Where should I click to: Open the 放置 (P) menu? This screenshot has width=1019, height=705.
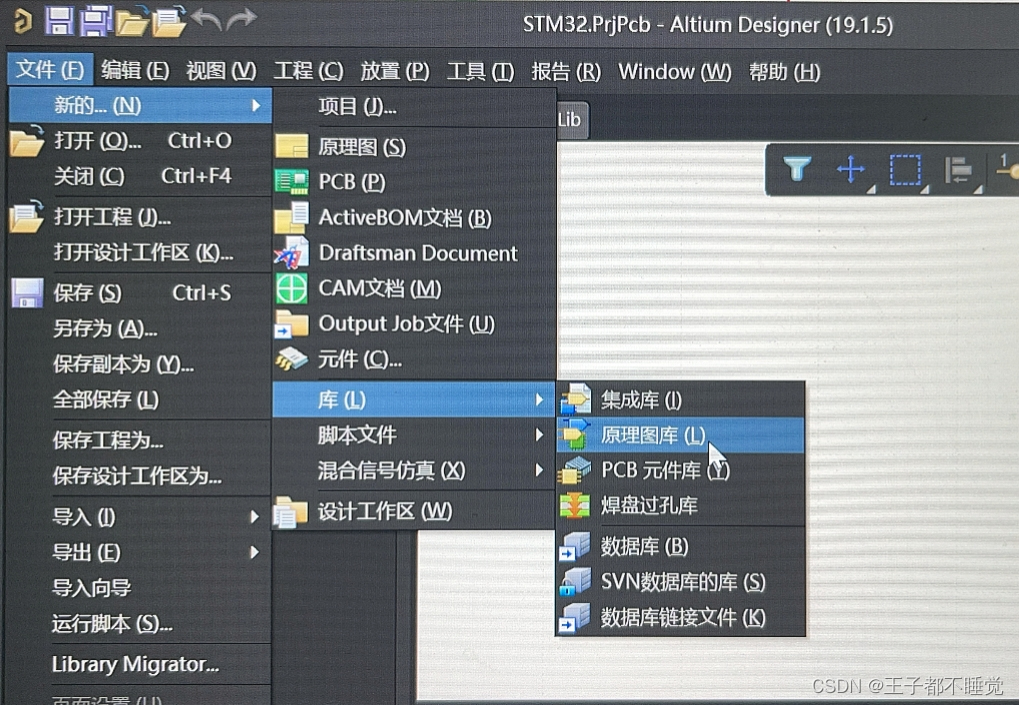tap(395, 70)
